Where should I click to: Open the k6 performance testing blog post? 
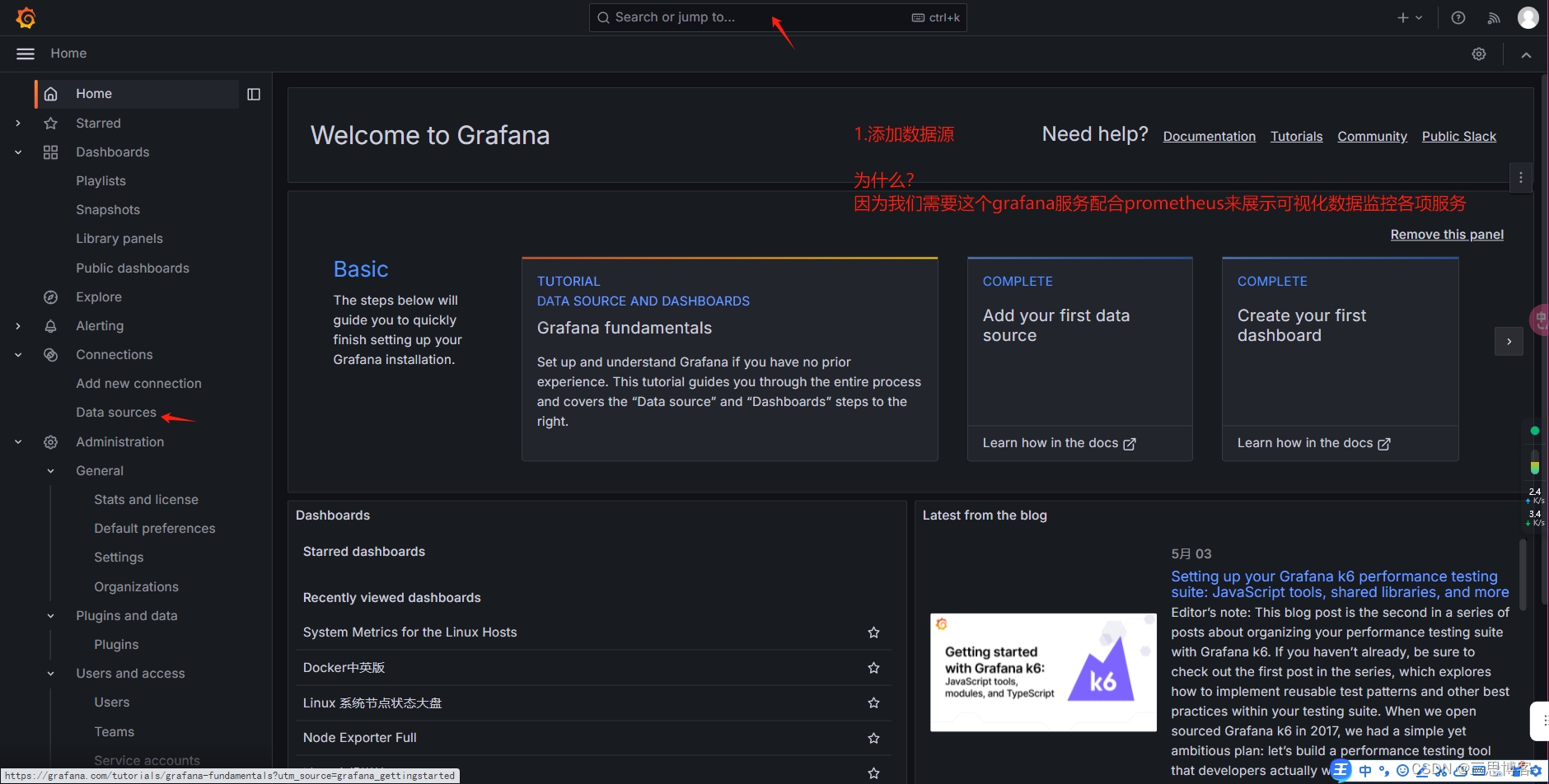(x=1340, y=584)
